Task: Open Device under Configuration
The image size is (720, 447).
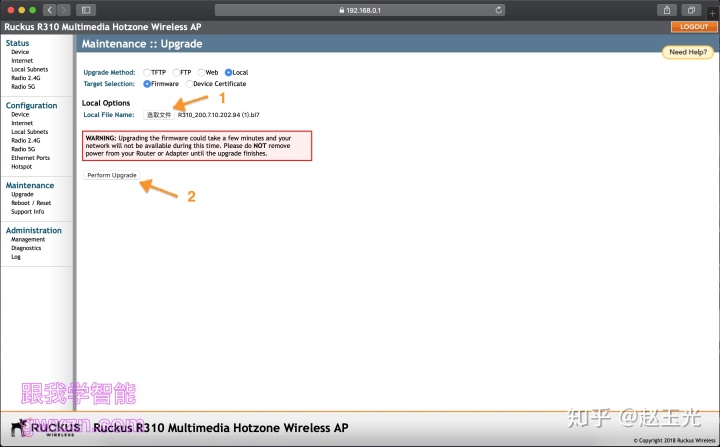Action: [x=20, y=114]
